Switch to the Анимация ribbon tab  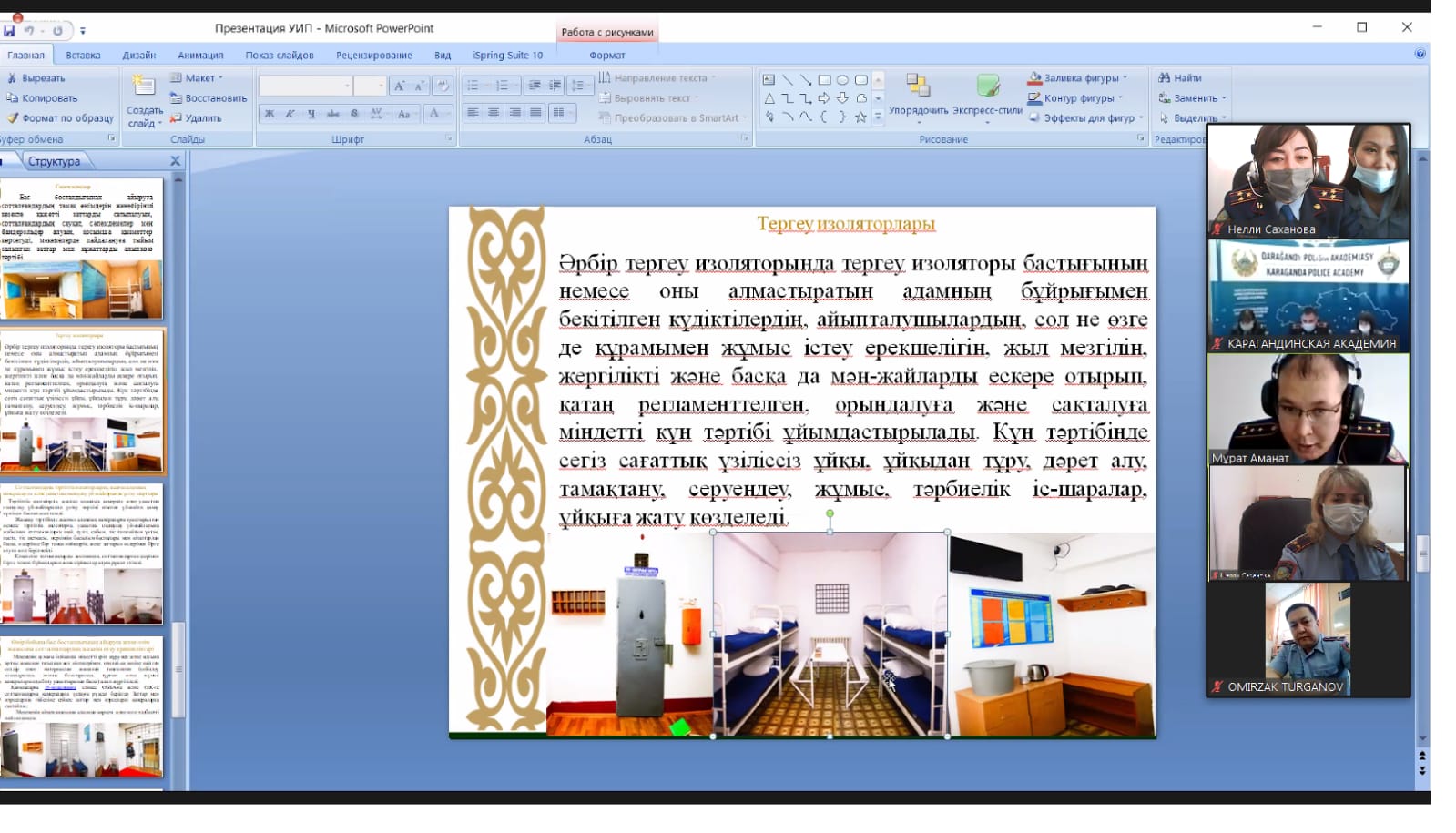(x=200, y=56)
